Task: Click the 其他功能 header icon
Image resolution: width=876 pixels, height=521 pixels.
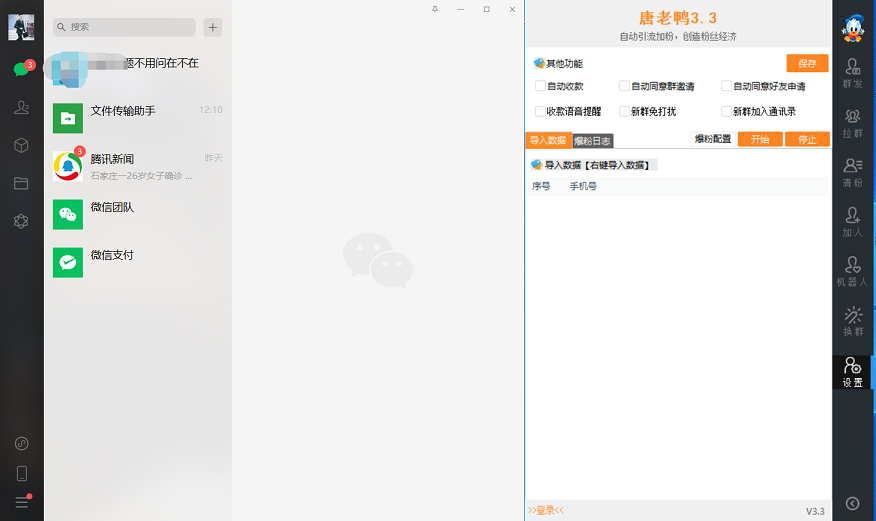Action: [x=539, y=63]
